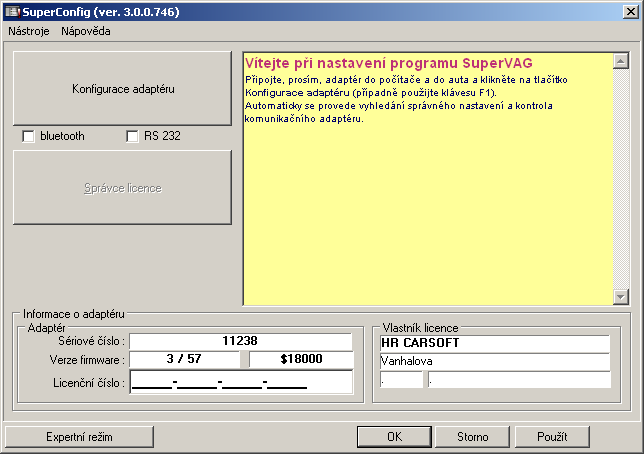Click the Konfigurace adaptéru button
This screenshot has width=644, height=454.
[x=122, y=88]
